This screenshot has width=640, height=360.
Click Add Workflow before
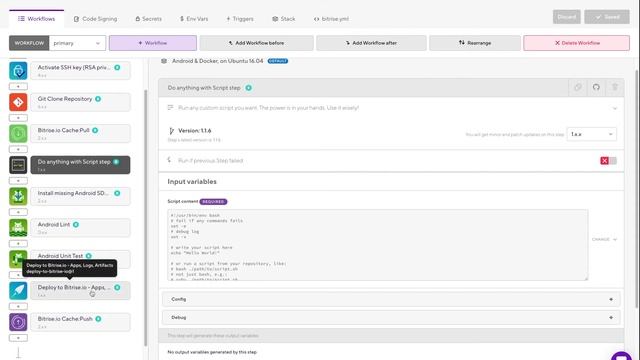coord(256,43)
